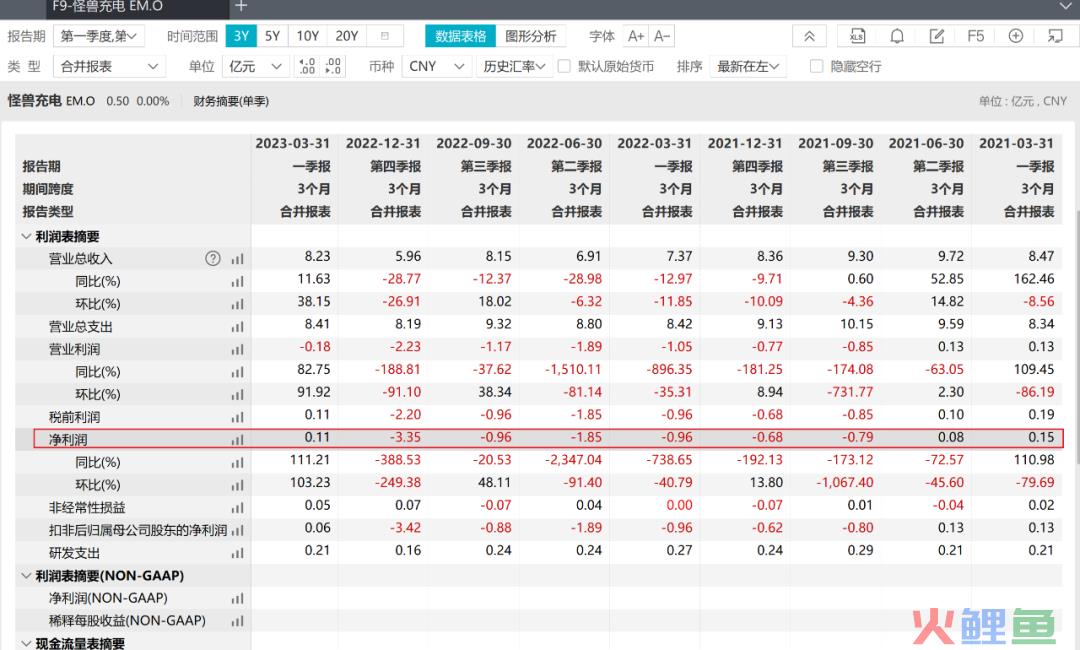Open the 报告期 dropdown
Viewport: 1080px width, 650px height.
click(x=98, y=36)
